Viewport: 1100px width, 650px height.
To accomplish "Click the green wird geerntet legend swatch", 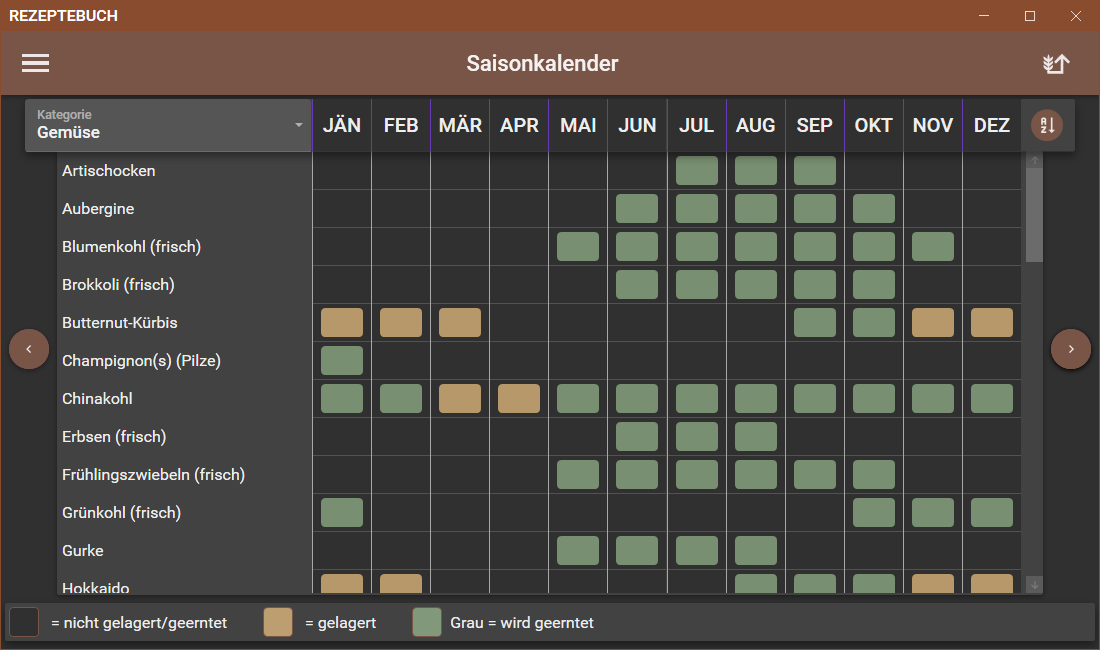I will click(427, 623).
